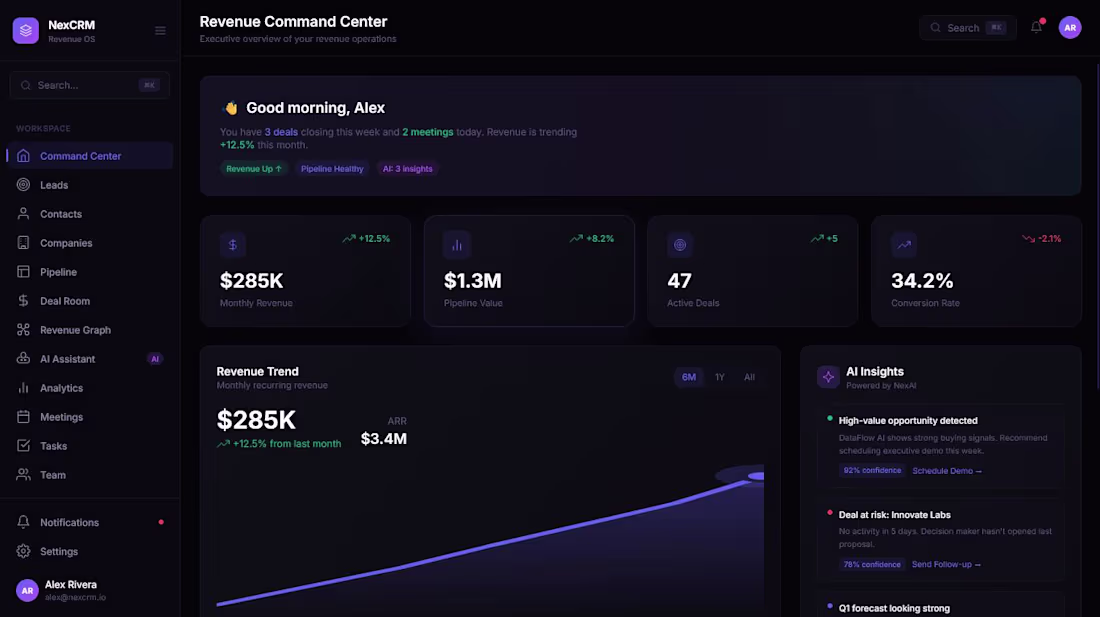This screenshot has height=617, width=1100.
Task: Click the $3.4M ARR value
Action: [x=384, y=439]
